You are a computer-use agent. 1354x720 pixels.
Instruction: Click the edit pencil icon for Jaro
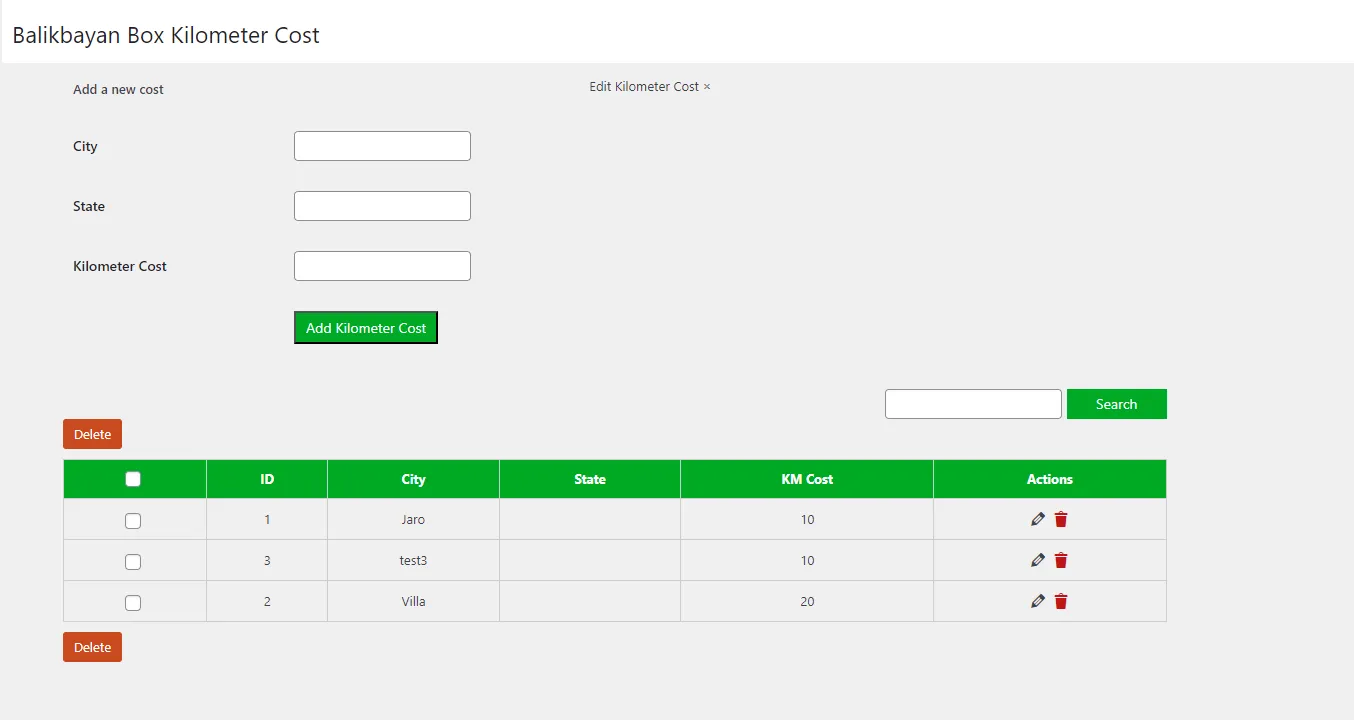click(x=1037, y=519)
